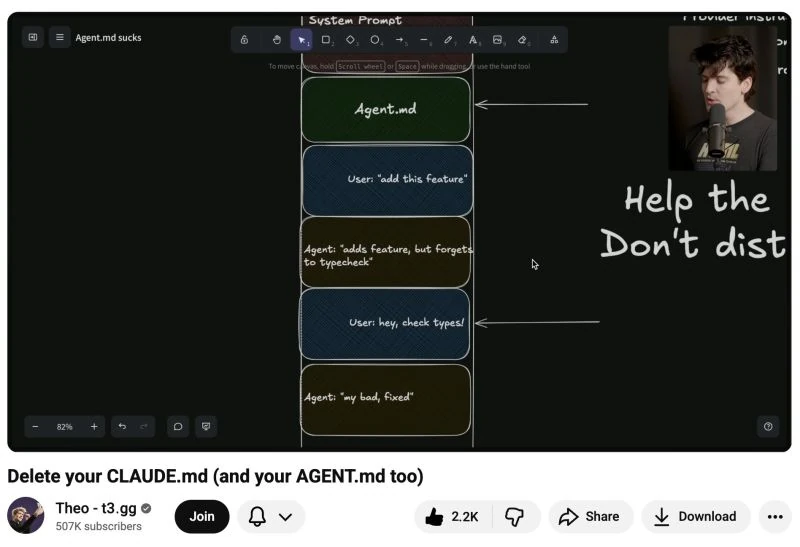Click the 507K subscribers text

point(98,526)
